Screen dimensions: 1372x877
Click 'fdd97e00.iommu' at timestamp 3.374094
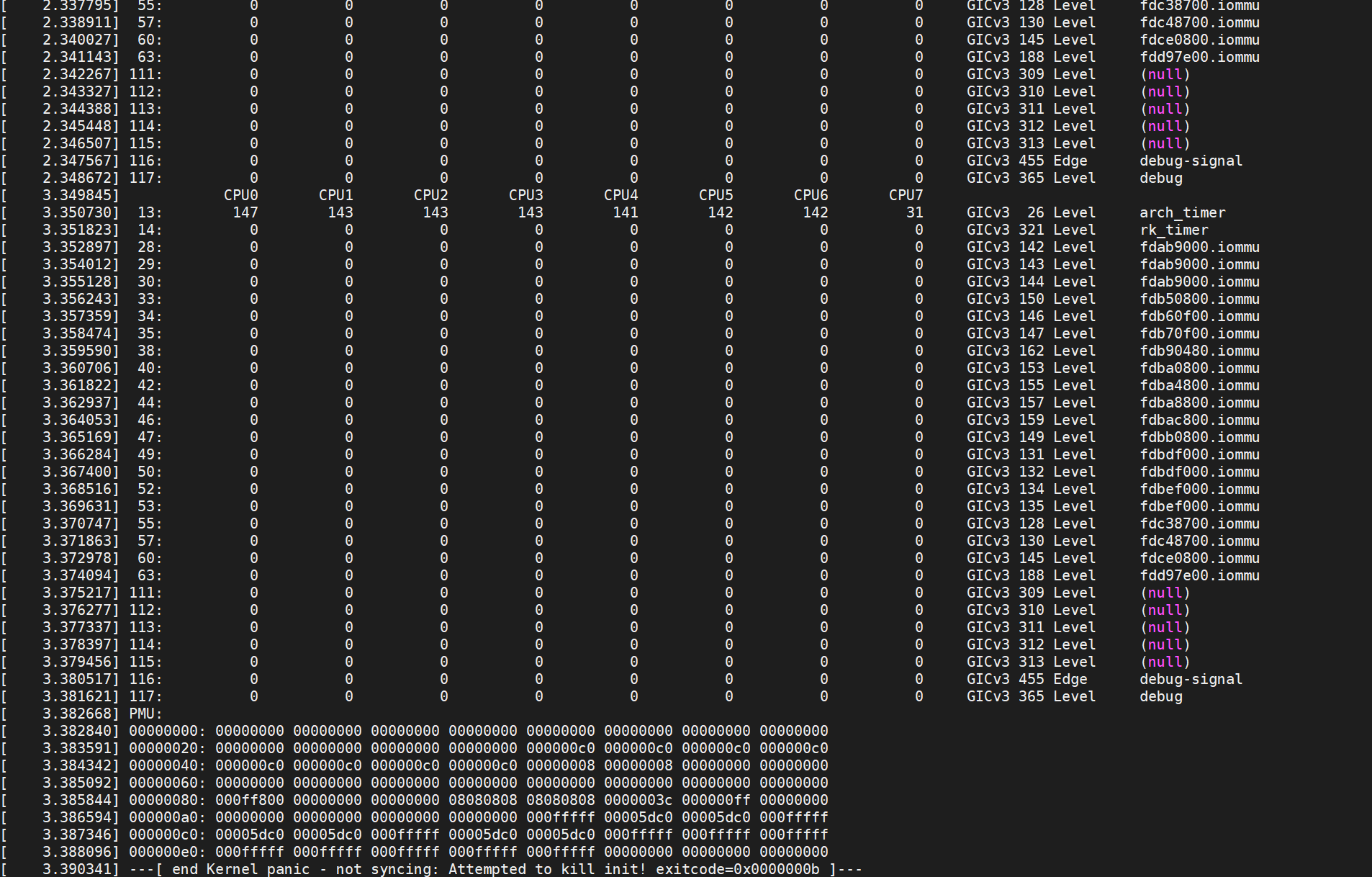(x=1199, y=575)
